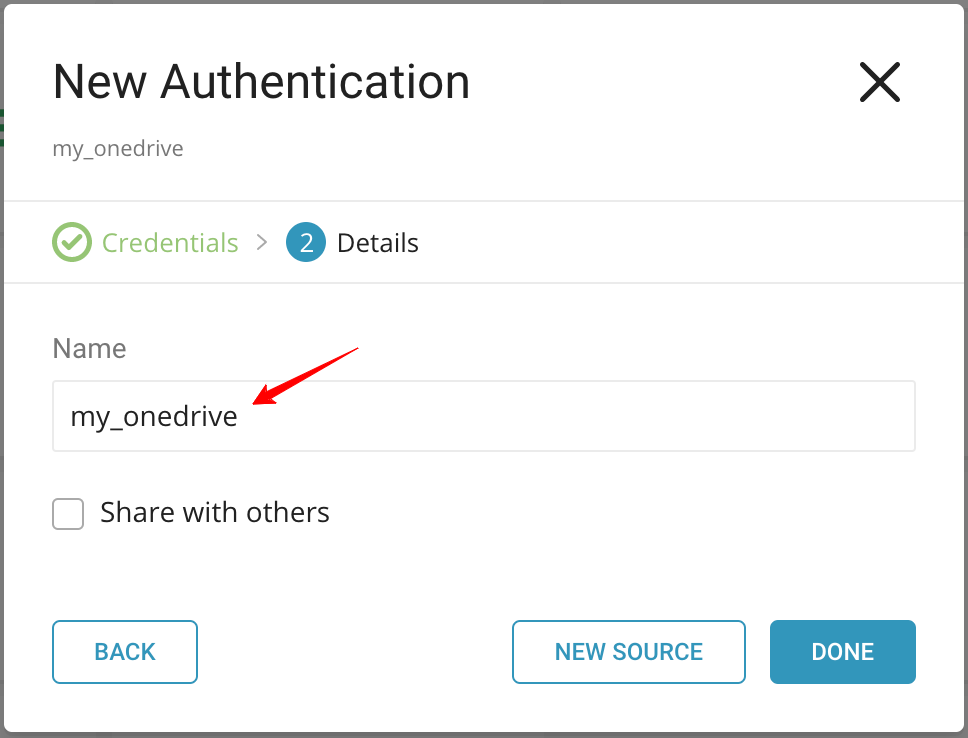Click the my_onedrive text inside Name field
The height and width of the screenshot is (738, 968).
click(154, 417)
